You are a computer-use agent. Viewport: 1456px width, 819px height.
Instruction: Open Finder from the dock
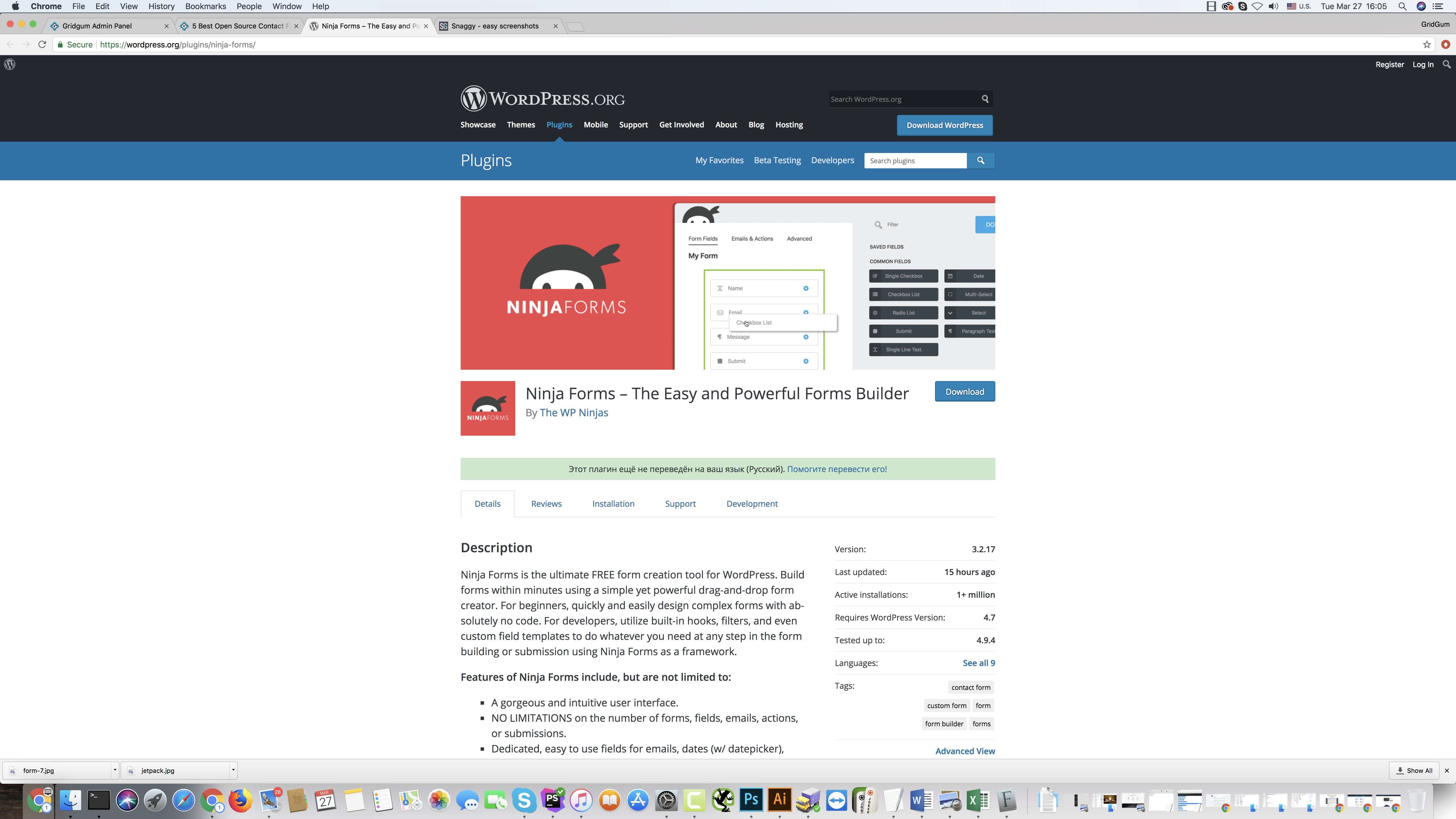70,800
